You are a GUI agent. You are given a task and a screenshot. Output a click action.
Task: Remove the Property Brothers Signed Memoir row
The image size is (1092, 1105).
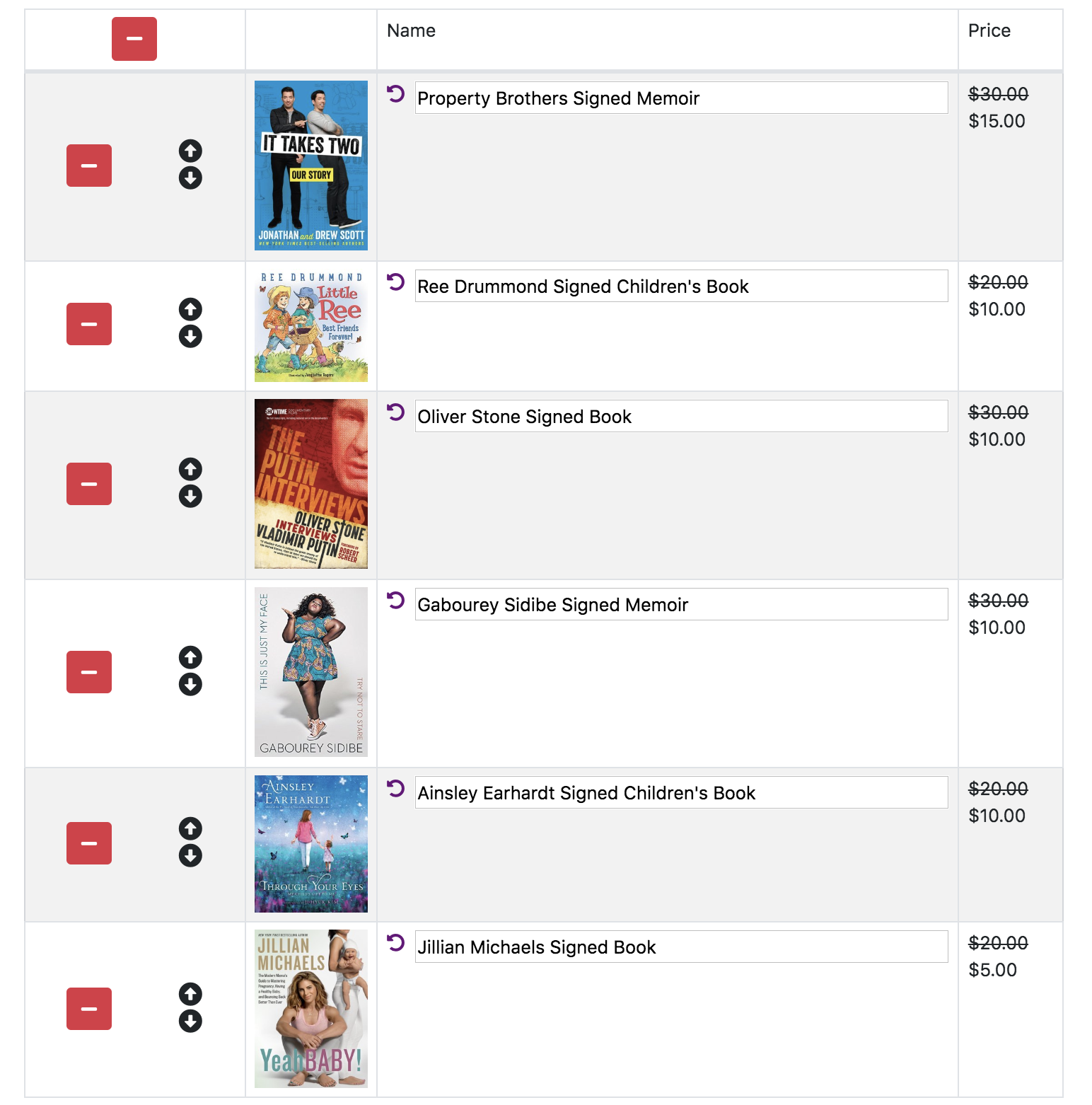pos(89,166)
